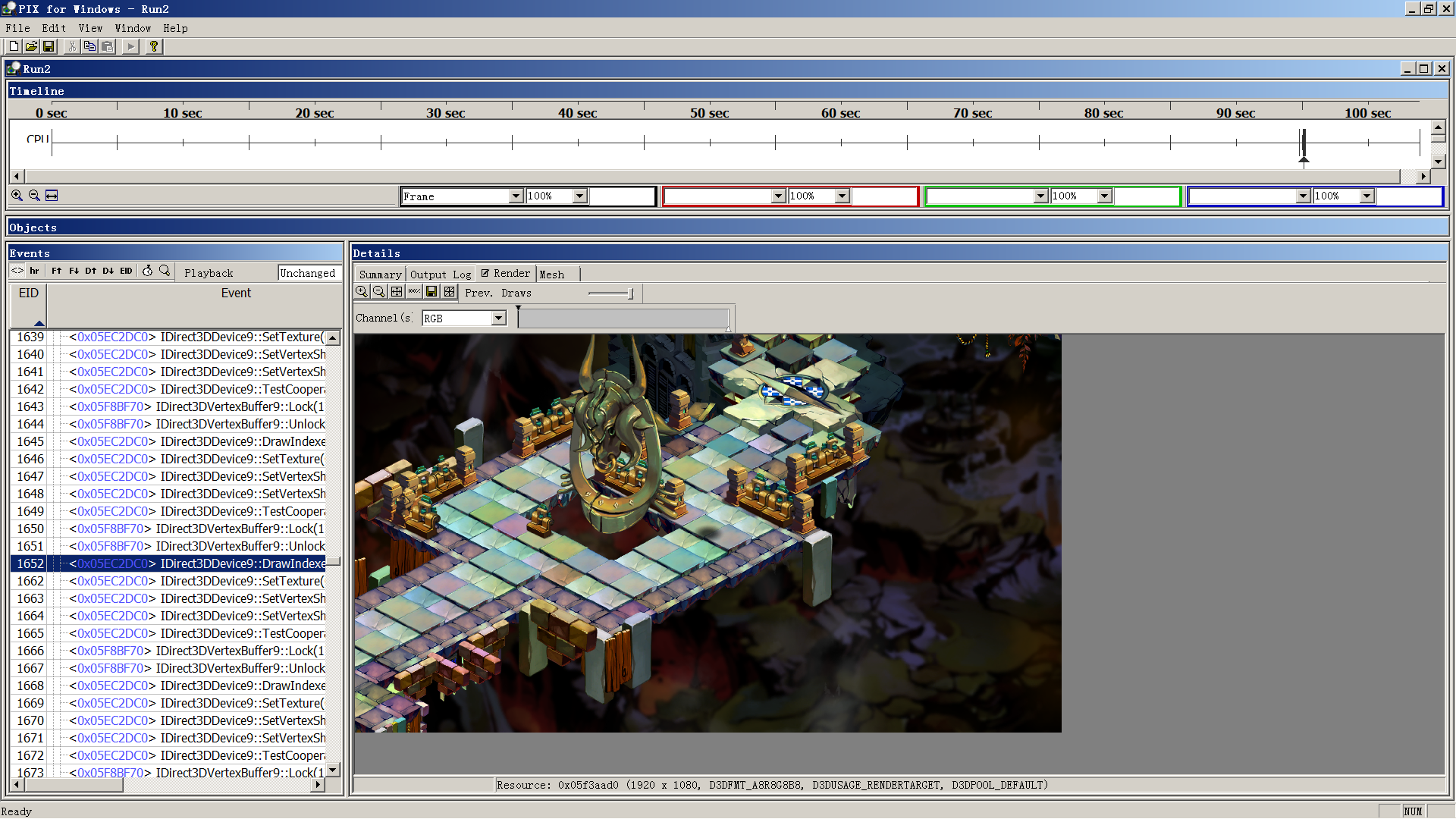
Task: Reset render zoom to 100%
Action: point(414,292)
